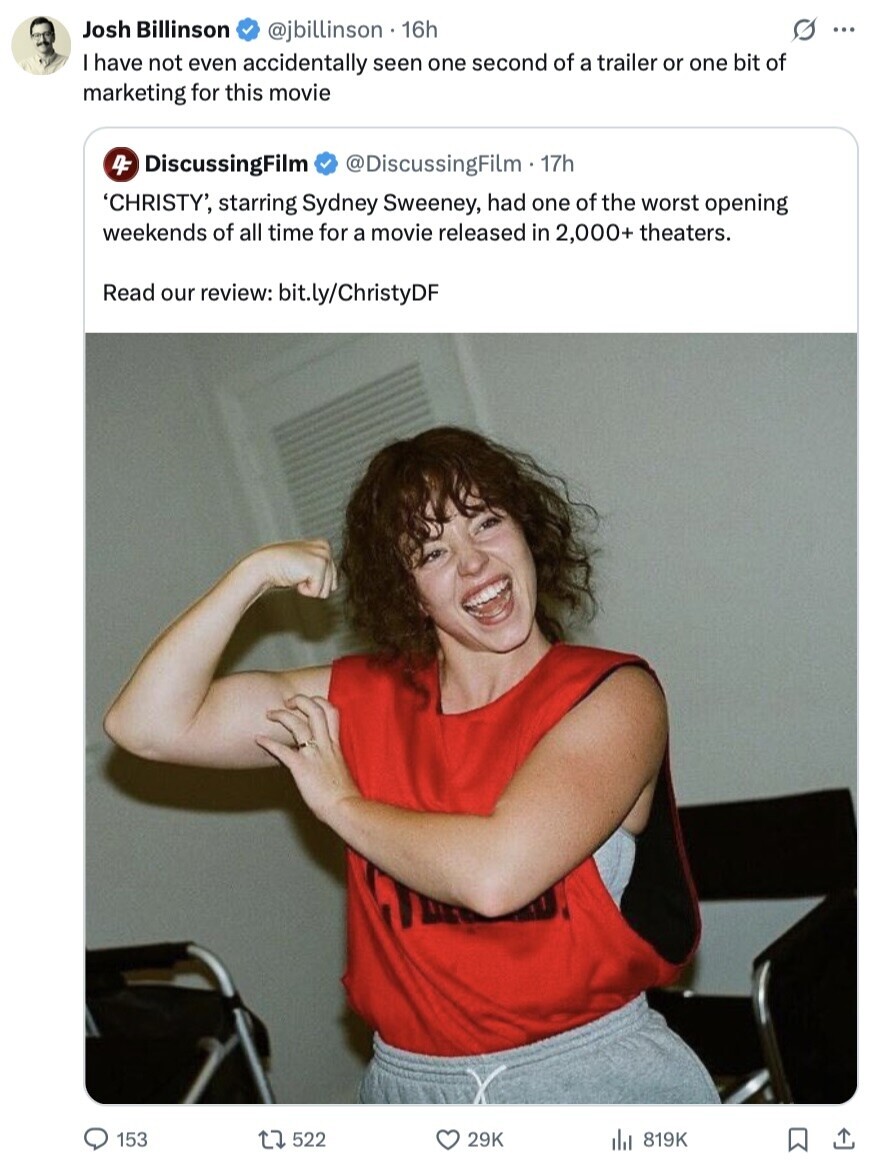Open the @DiscussingFilm handle
Image resolution: width=878 pixels, height=1168 pixels.
[x=433, y=163]
